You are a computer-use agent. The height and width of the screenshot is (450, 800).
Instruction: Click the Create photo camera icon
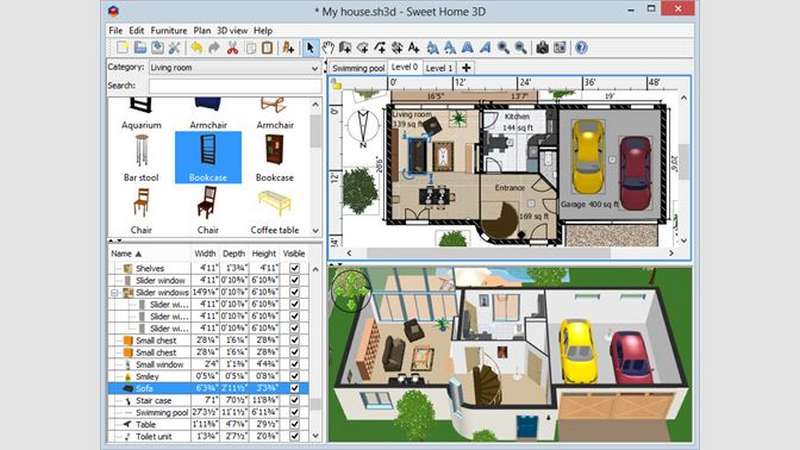(x=542, y=48)
